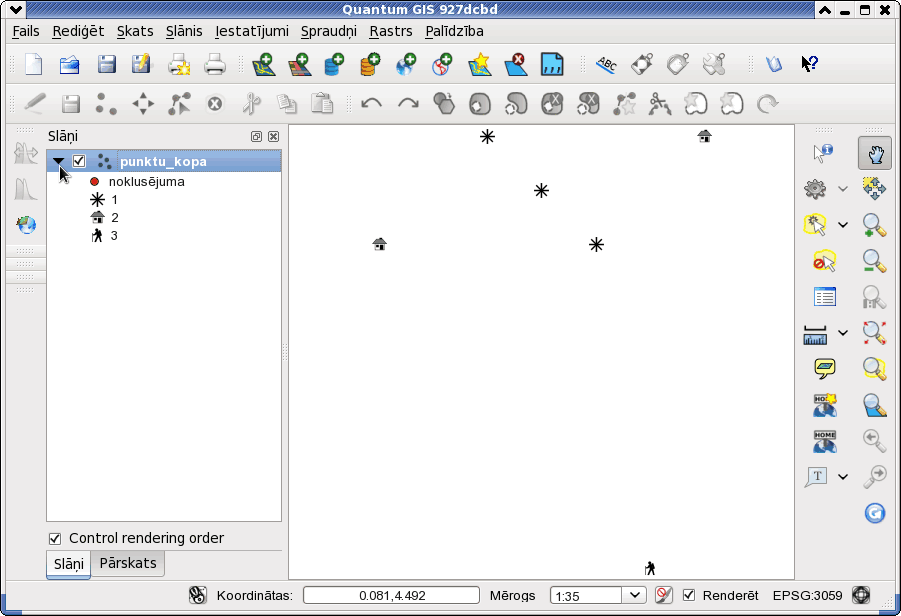Open the Iestatījumi menu
Image resolution: width=901 pixels, height=616 pixels.
click(252, 31)
